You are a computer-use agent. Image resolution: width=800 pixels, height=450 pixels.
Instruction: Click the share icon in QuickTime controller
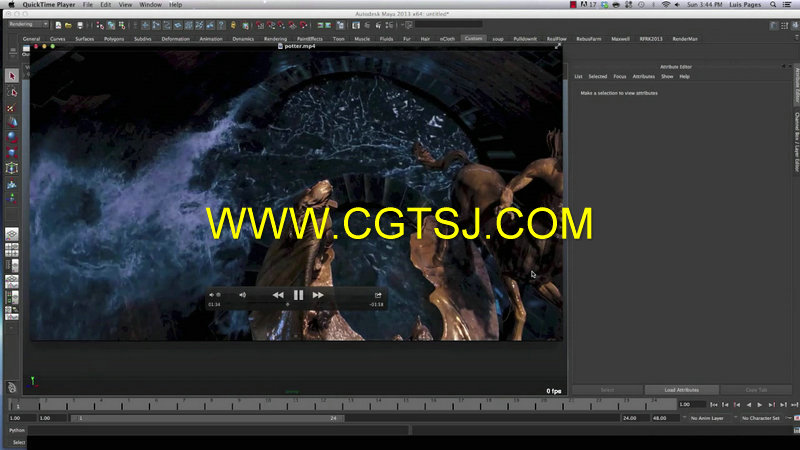[x=378, y=295]
